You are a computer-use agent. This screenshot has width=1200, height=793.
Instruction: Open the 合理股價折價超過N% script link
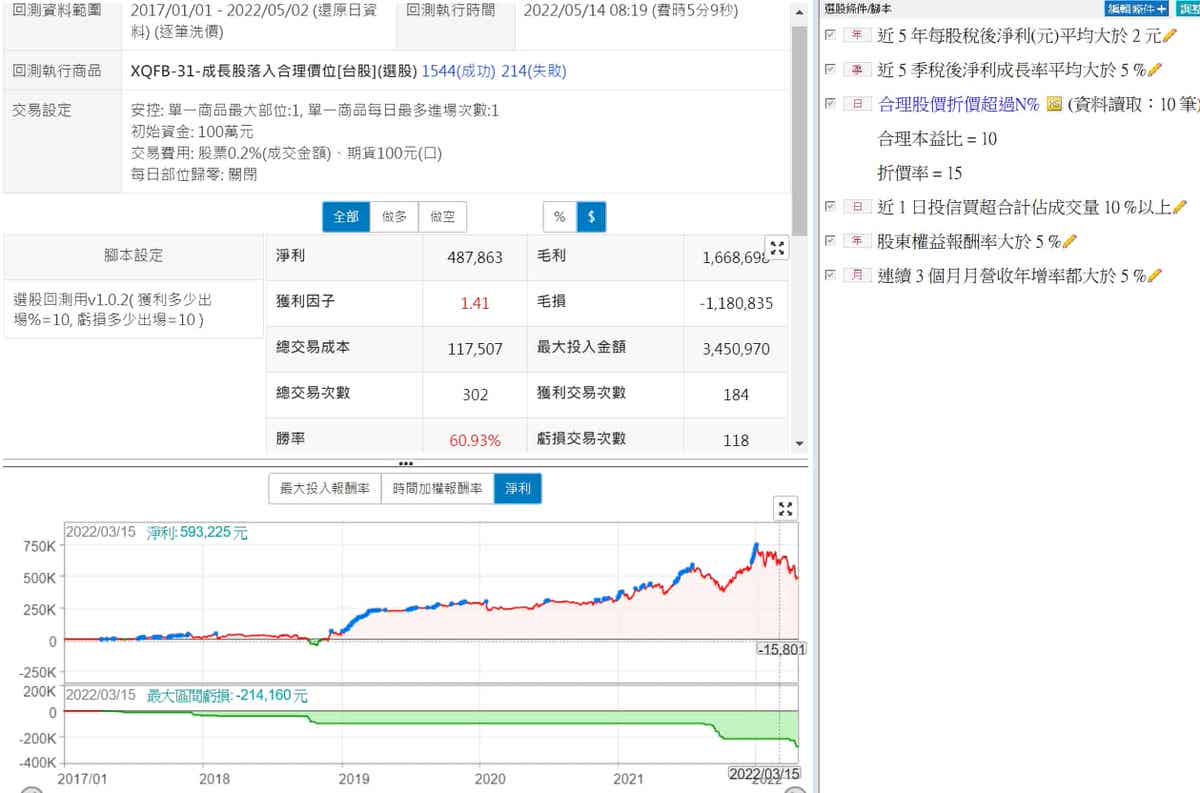coord(958,104)
